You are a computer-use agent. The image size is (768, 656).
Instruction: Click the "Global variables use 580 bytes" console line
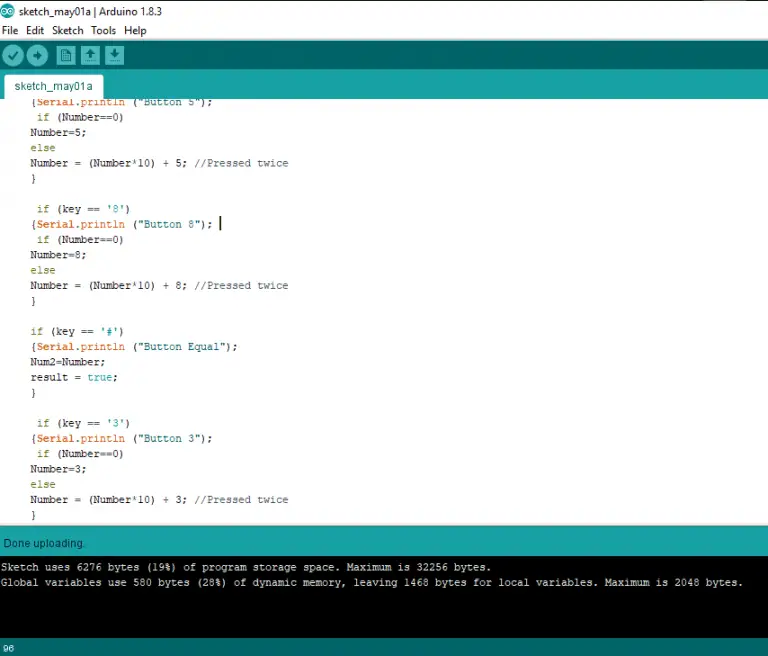click(x=370, y=582)
